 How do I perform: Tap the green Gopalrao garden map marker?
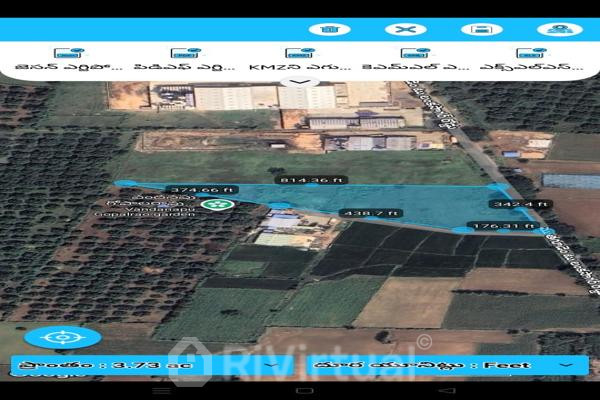point(213,205)
